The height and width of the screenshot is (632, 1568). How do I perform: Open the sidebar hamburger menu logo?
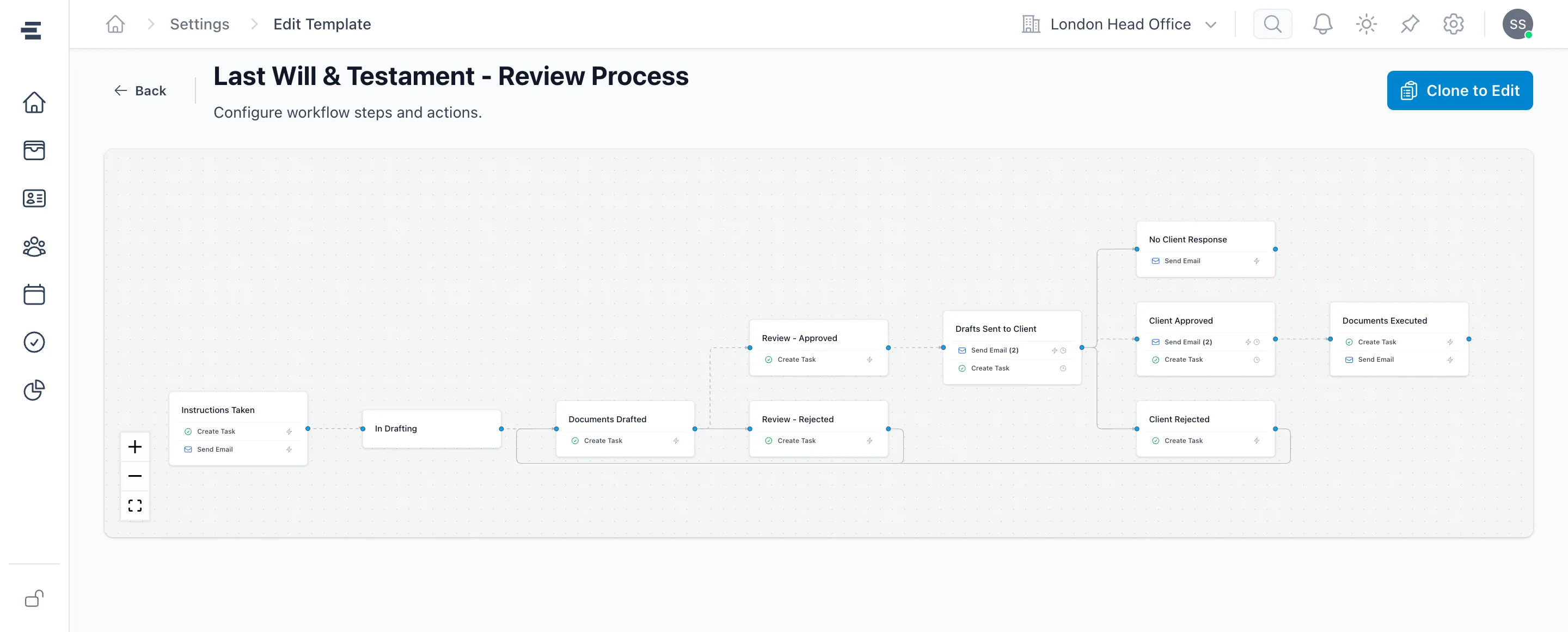(30, 31)
